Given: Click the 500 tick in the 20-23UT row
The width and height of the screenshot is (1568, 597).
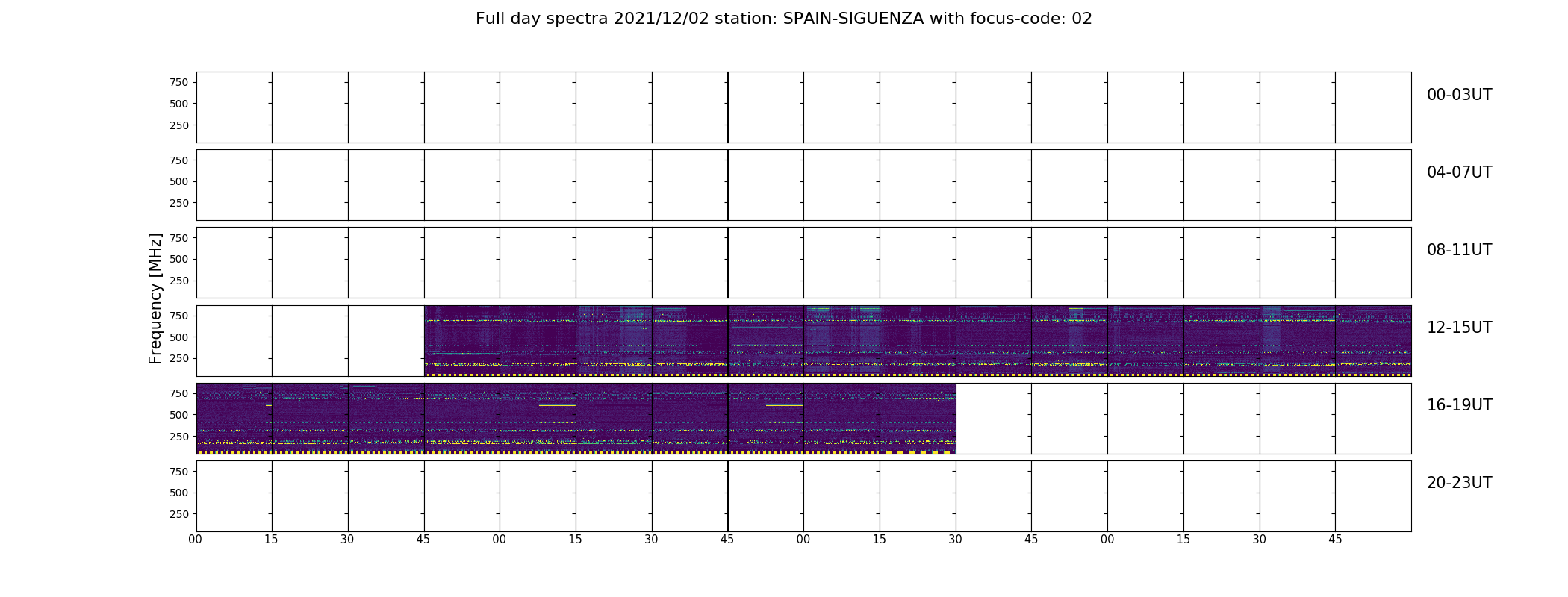Looking at the screenshot, I should [179, 493].
